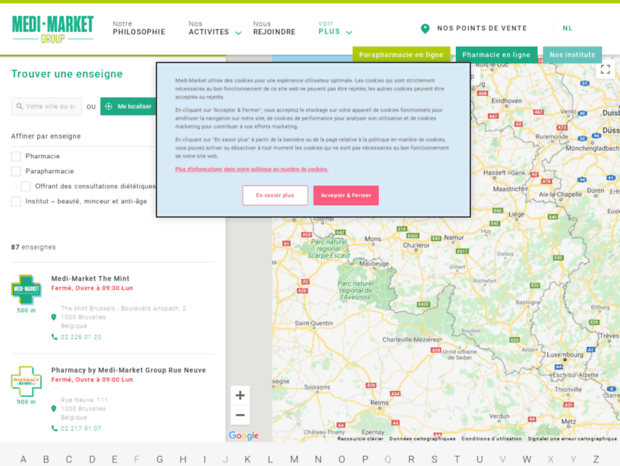Open the Pharmacie en ligne tab
This screenshot has height=466, width=620.
point(496,55)
